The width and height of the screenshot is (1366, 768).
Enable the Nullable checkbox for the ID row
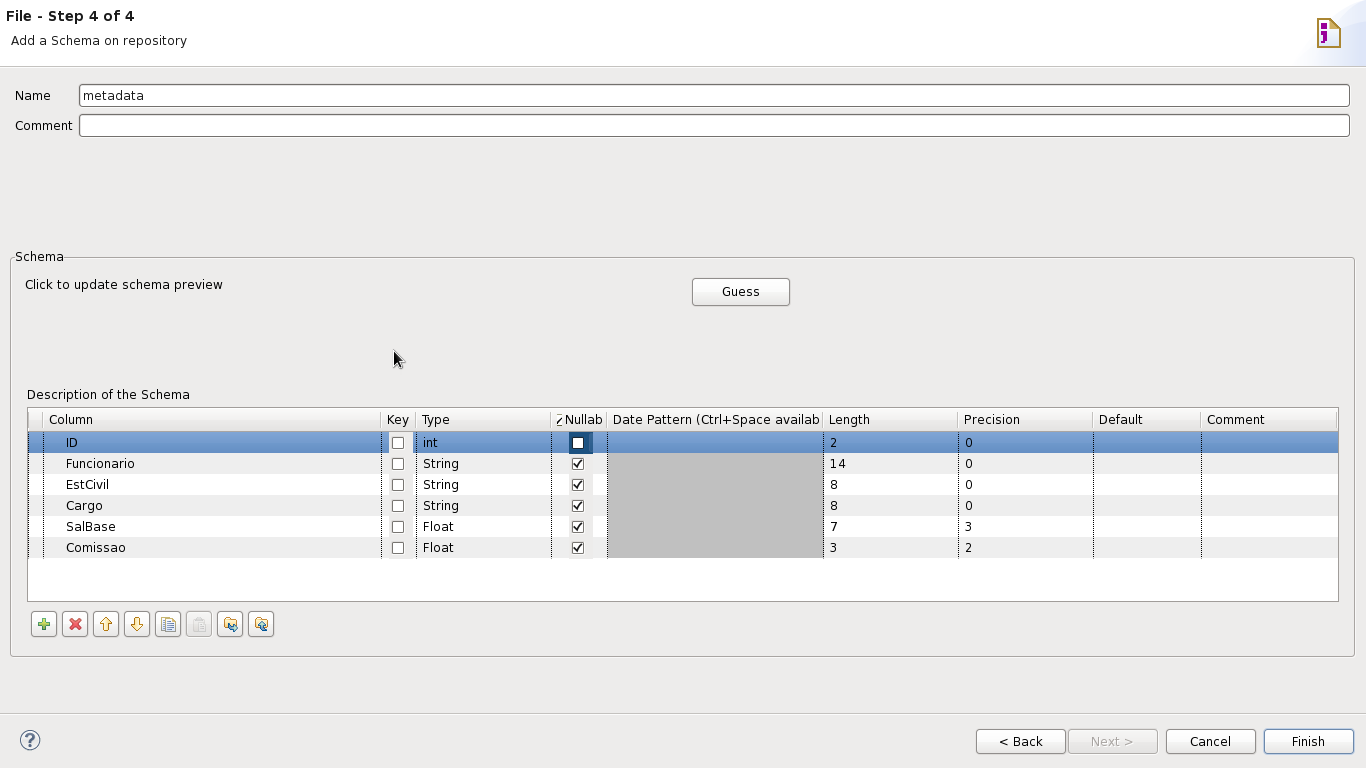577,443
